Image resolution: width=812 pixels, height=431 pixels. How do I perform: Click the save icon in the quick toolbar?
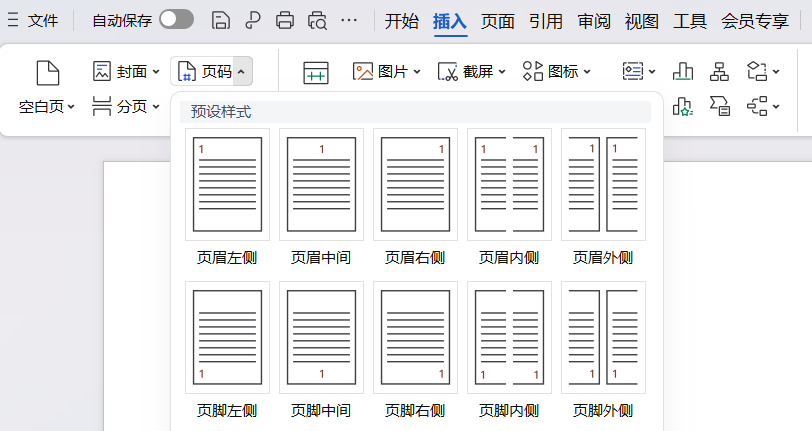coord(221,21)
